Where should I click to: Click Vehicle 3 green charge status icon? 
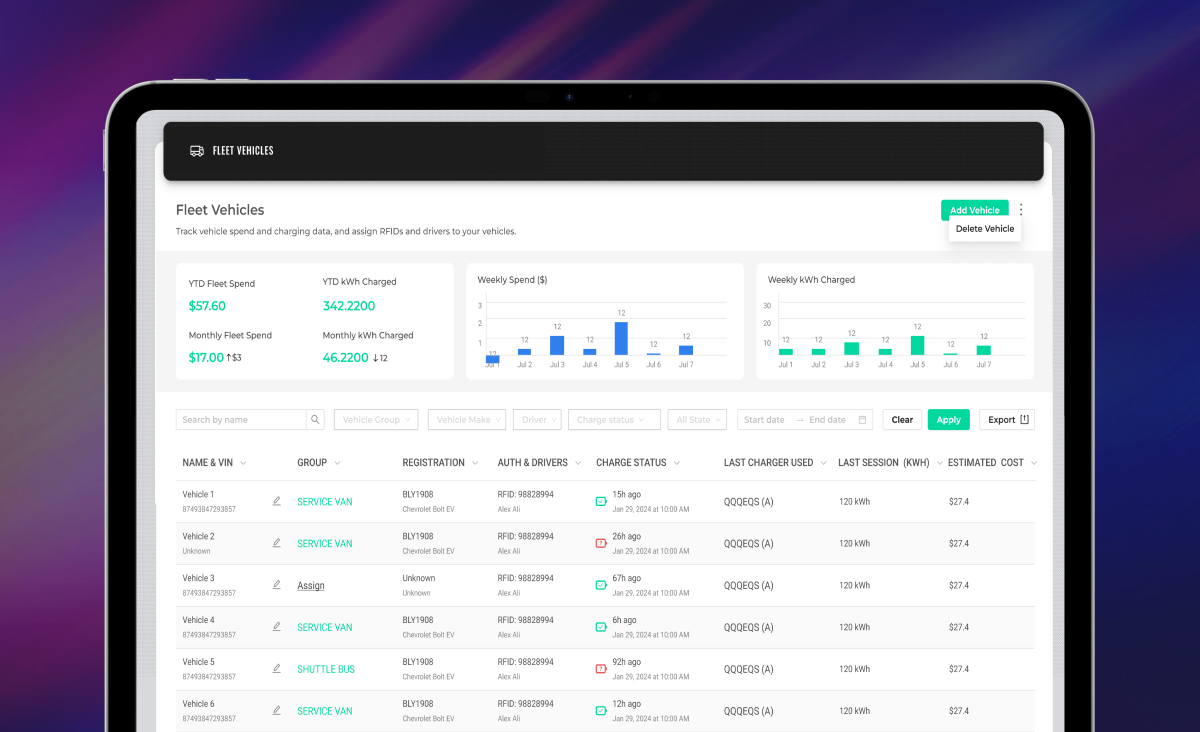click(601, 585)
